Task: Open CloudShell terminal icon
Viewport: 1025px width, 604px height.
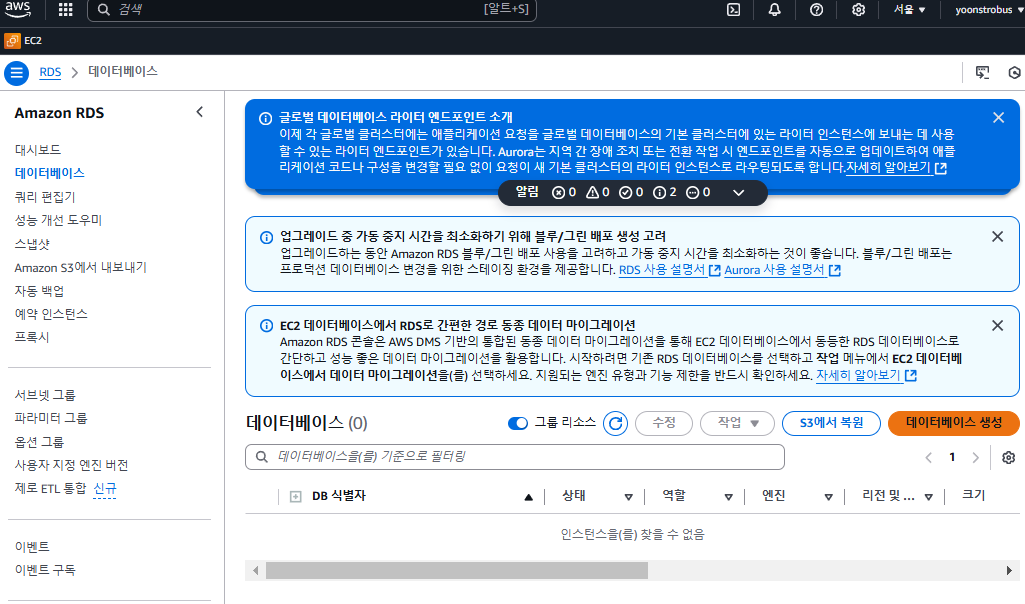Action: (x=733, y=10)
